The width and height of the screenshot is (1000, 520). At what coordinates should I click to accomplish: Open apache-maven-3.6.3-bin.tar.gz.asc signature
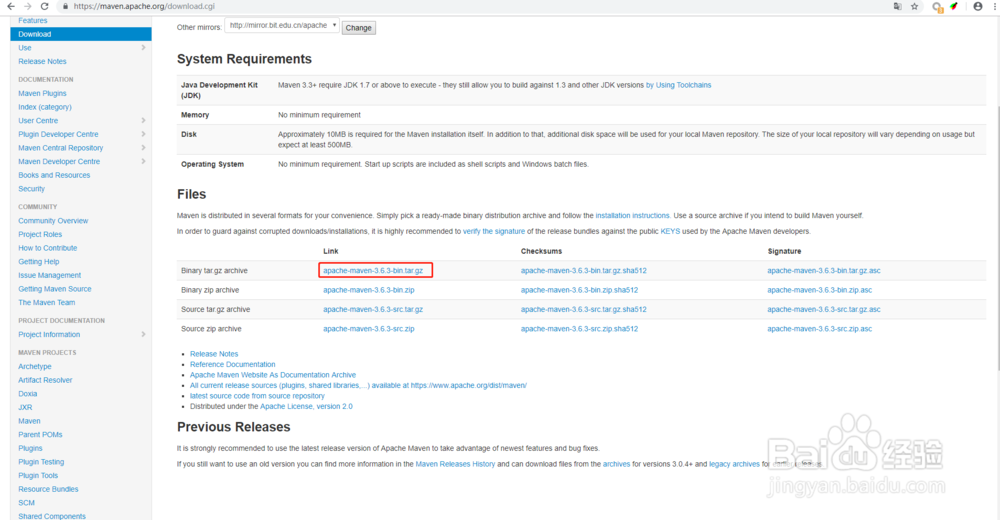pos(823,271)
